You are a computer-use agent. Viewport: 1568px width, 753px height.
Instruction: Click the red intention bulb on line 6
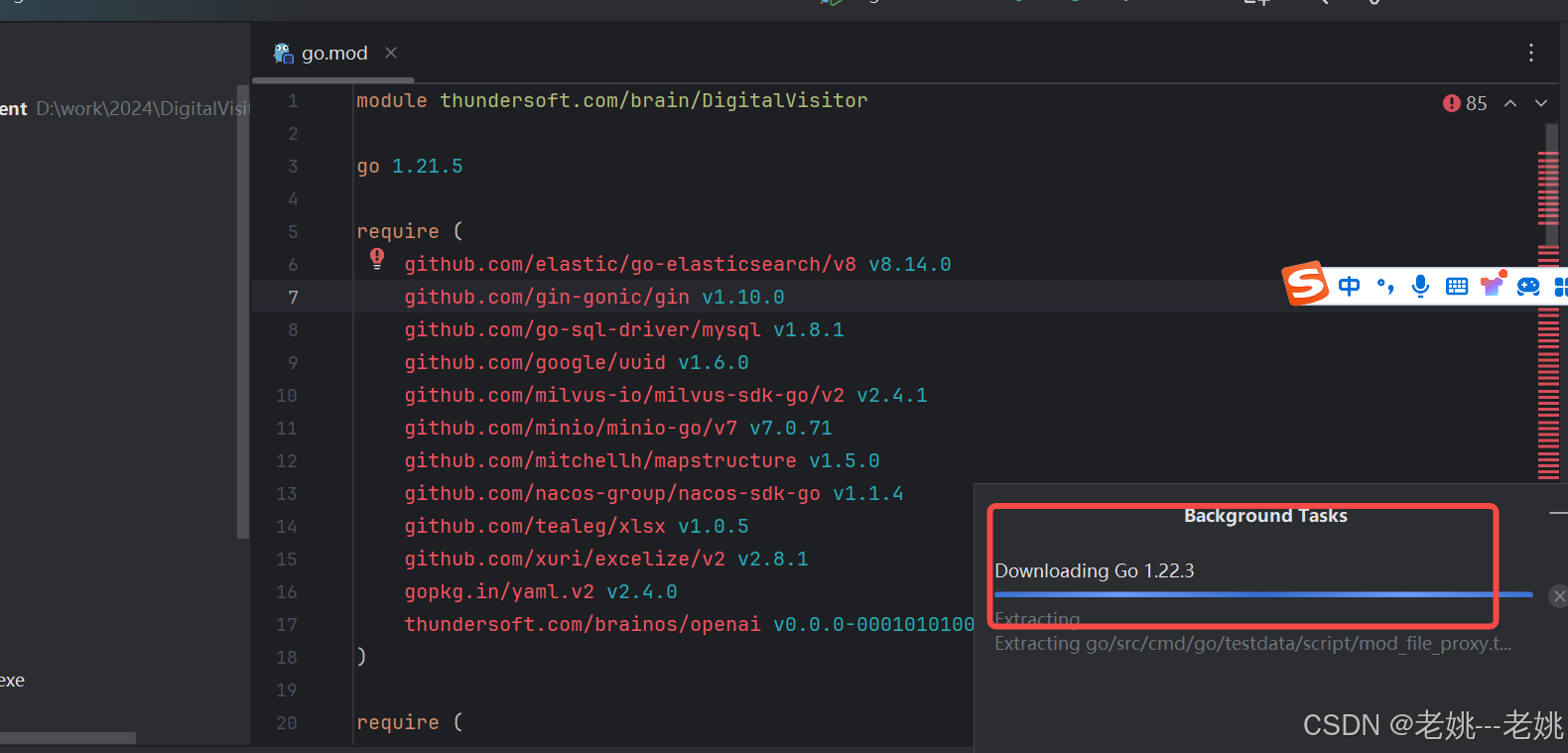coord(377,259)
